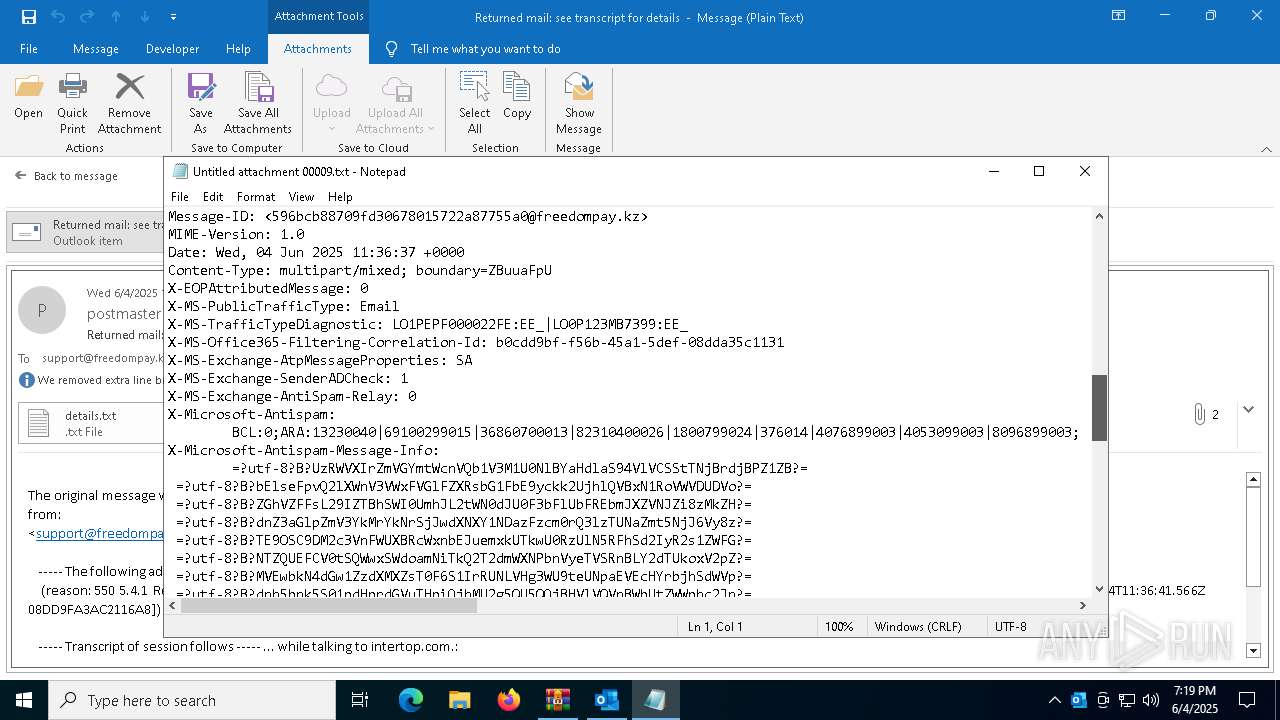Click the Redo arrow in quick access toolbar
This screenshot has width=1280, height=720.
click(x=86, y=17)
